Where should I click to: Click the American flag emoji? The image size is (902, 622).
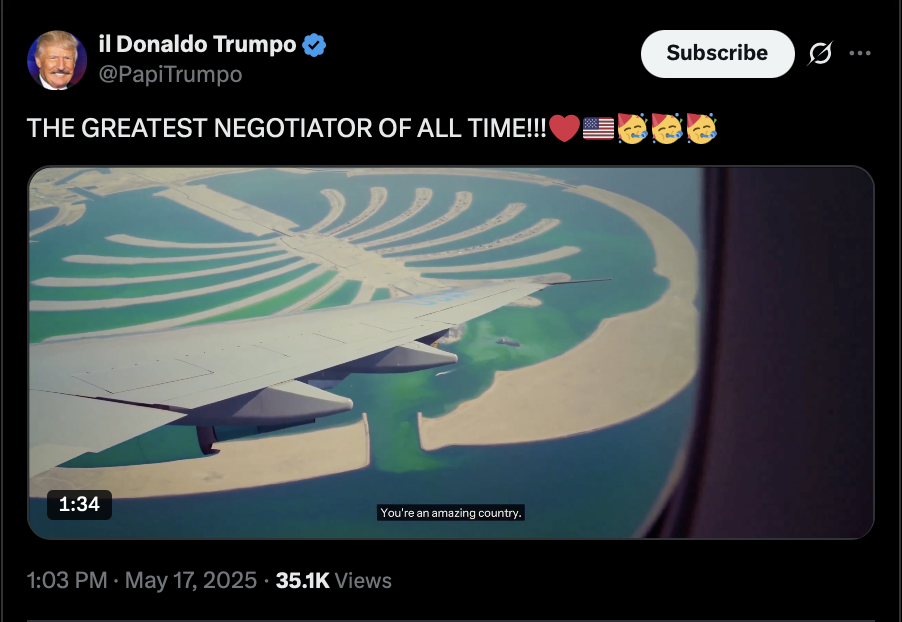pyautogui.click(x=598, y=128)
